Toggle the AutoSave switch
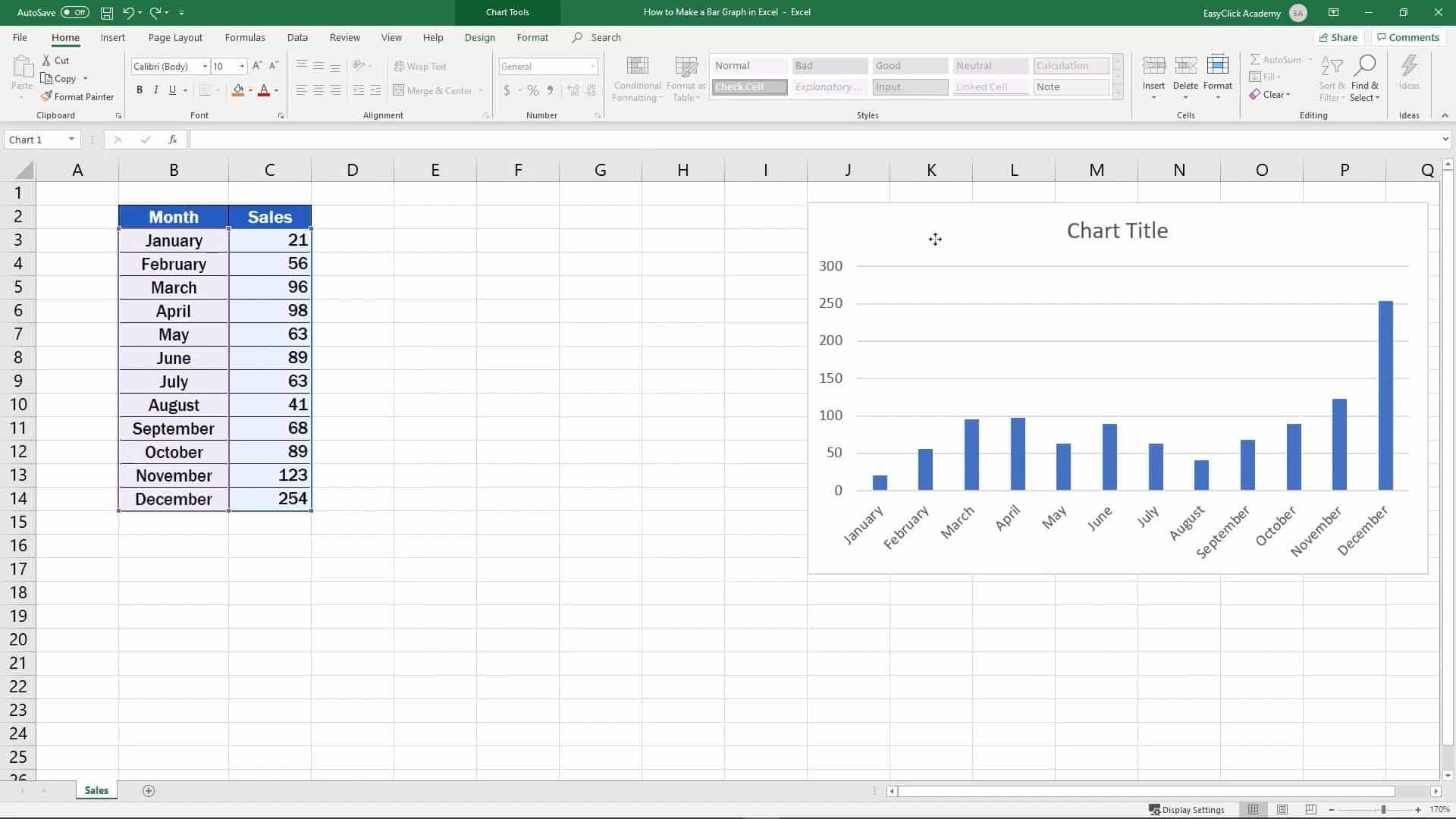Viewport: 1456px width, 819px height. [x=74, y=13]
